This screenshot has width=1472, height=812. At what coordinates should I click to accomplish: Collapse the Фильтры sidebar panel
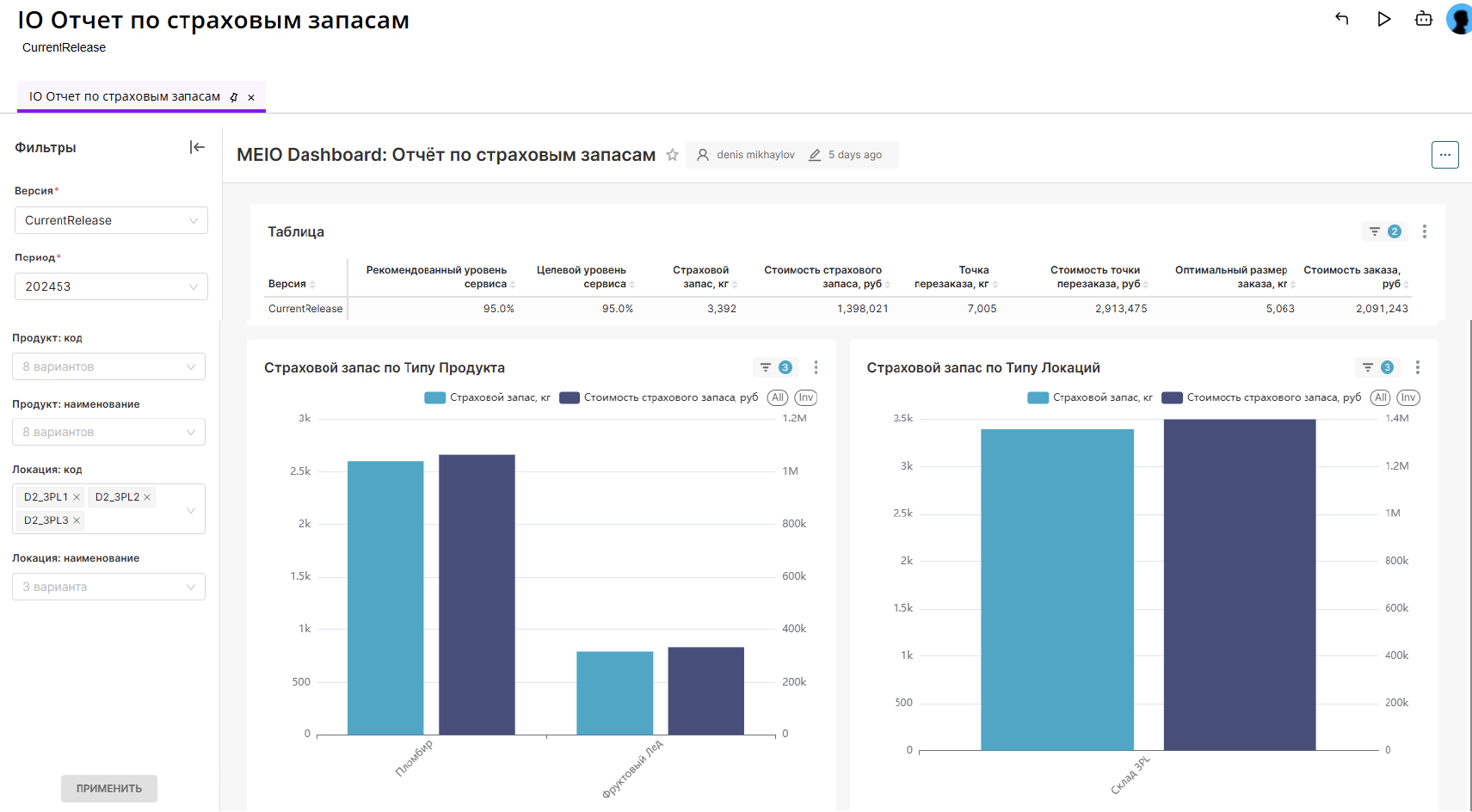pos(197,147)
